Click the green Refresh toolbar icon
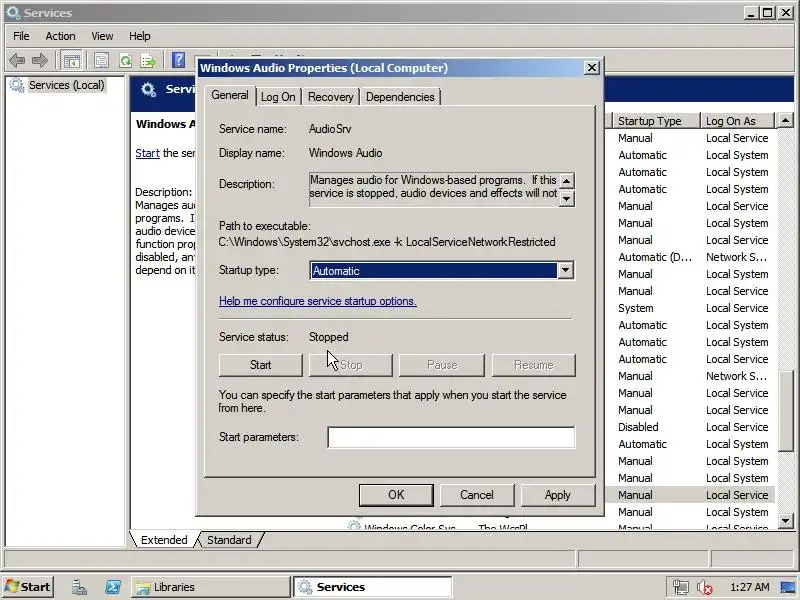800x600 pixels. [x=126, y=61]
